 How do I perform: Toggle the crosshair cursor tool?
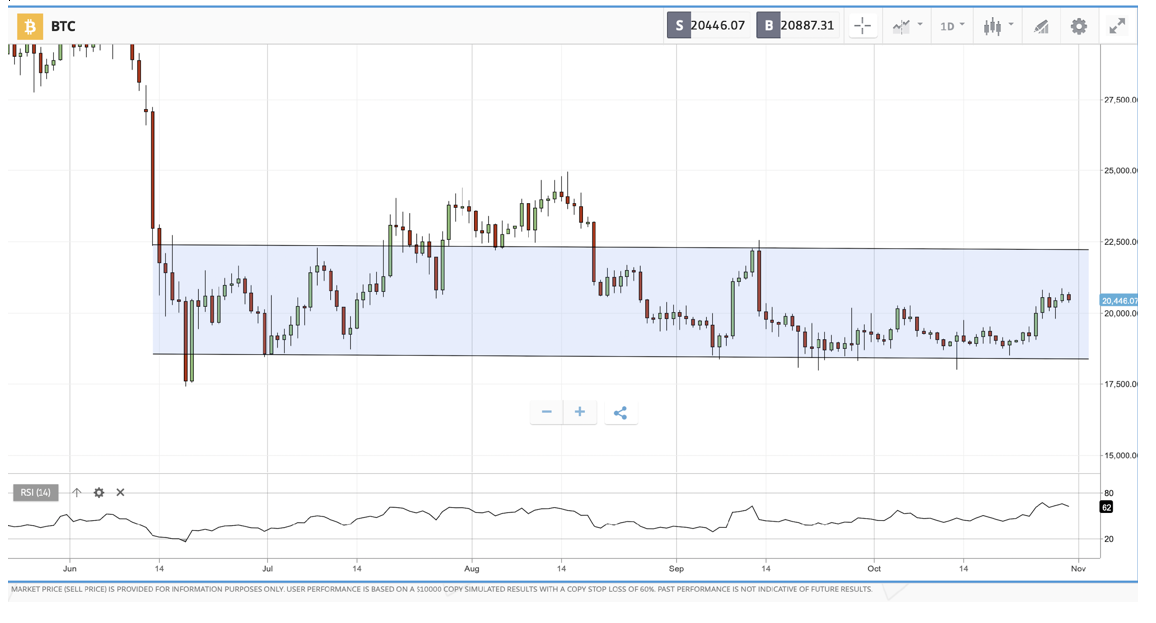point(863,26)
